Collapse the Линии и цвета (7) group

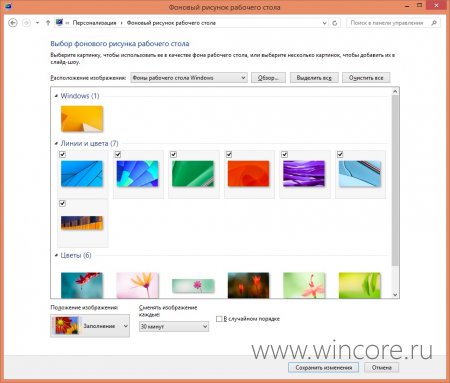click(56, 143)
